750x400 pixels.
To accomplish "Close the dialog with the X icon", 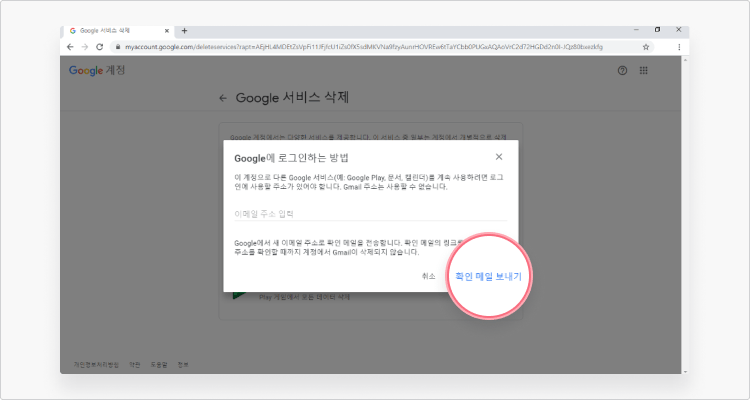I will [499, 156].
